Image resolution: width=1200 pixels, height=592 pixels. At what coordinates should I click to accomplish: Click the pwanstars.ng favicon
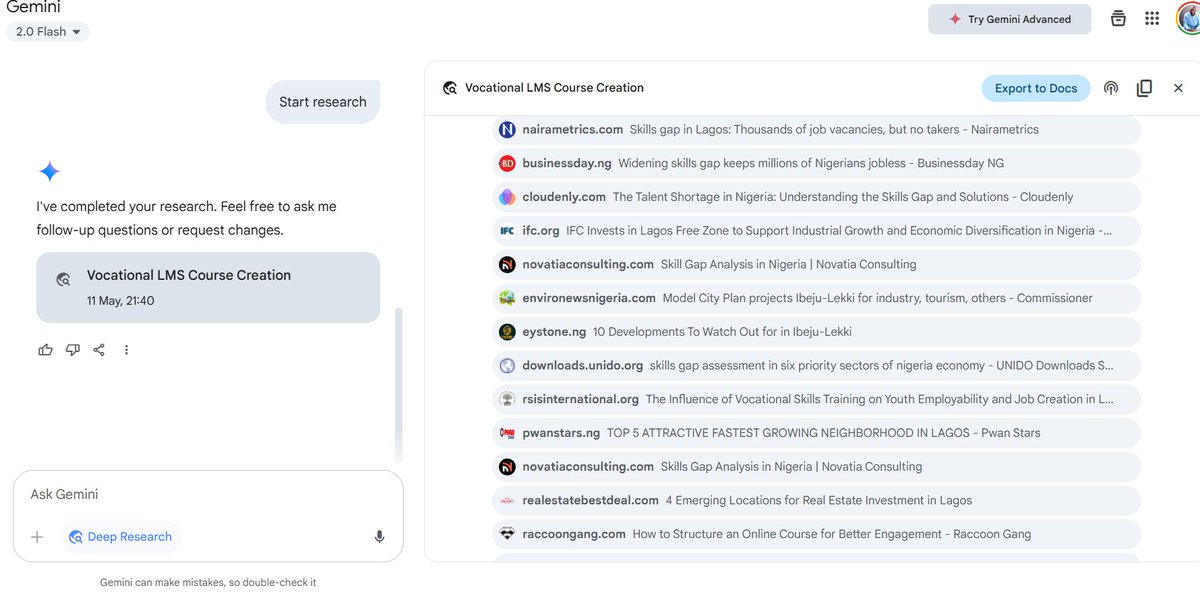(x=507, y=433)
